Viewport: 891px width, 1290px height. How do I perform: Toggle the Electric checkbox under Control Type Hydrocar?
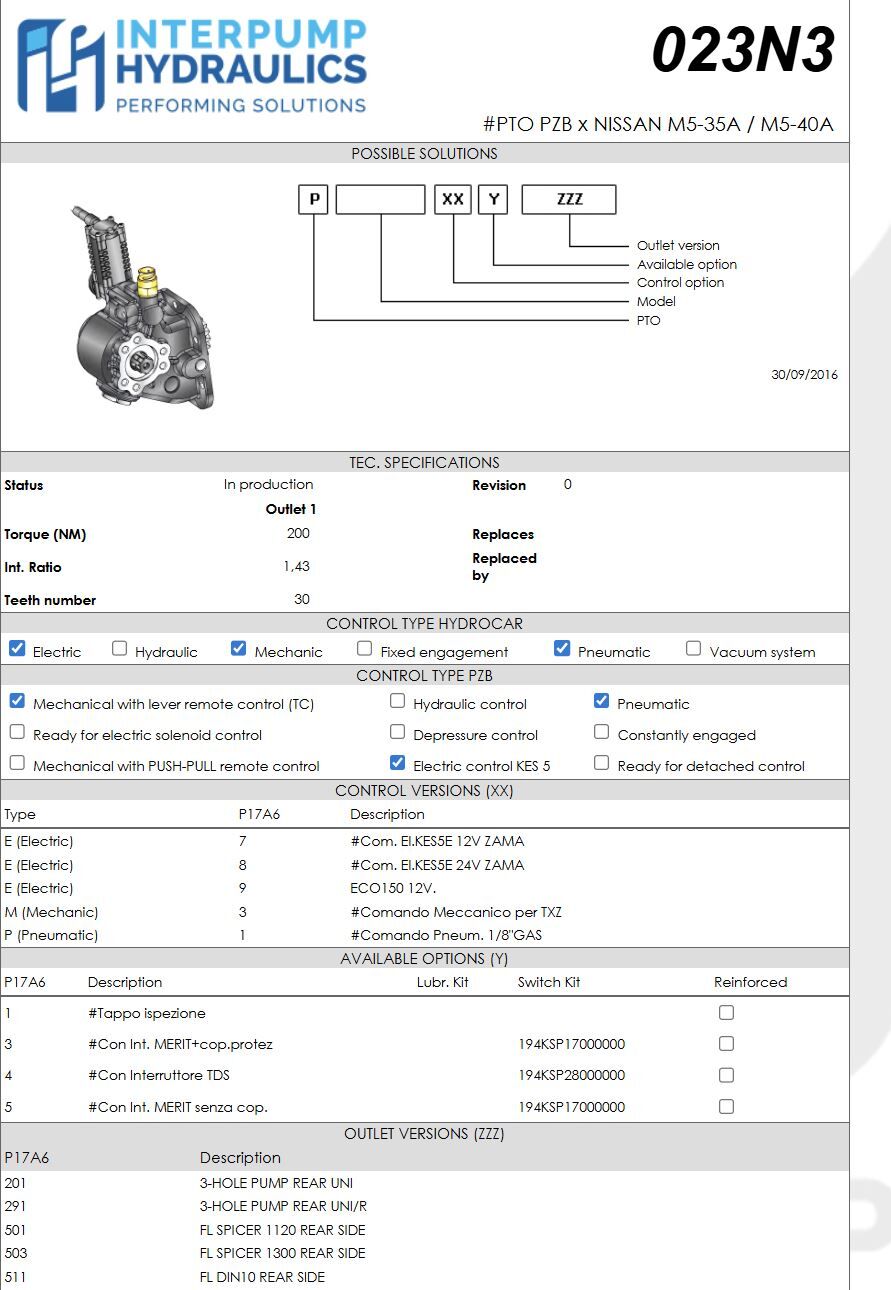point(17,649)
